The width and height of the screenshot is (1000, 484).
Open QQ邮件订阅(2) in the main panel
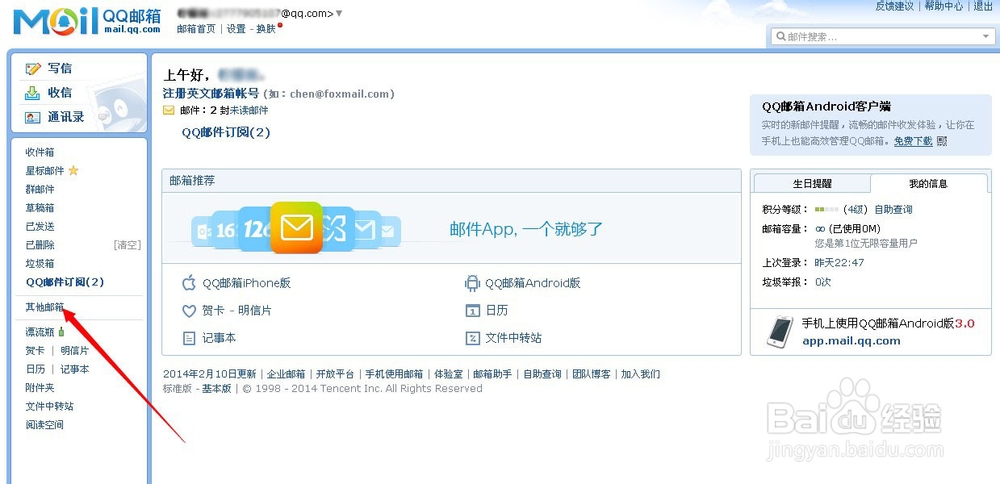(226, 132)
